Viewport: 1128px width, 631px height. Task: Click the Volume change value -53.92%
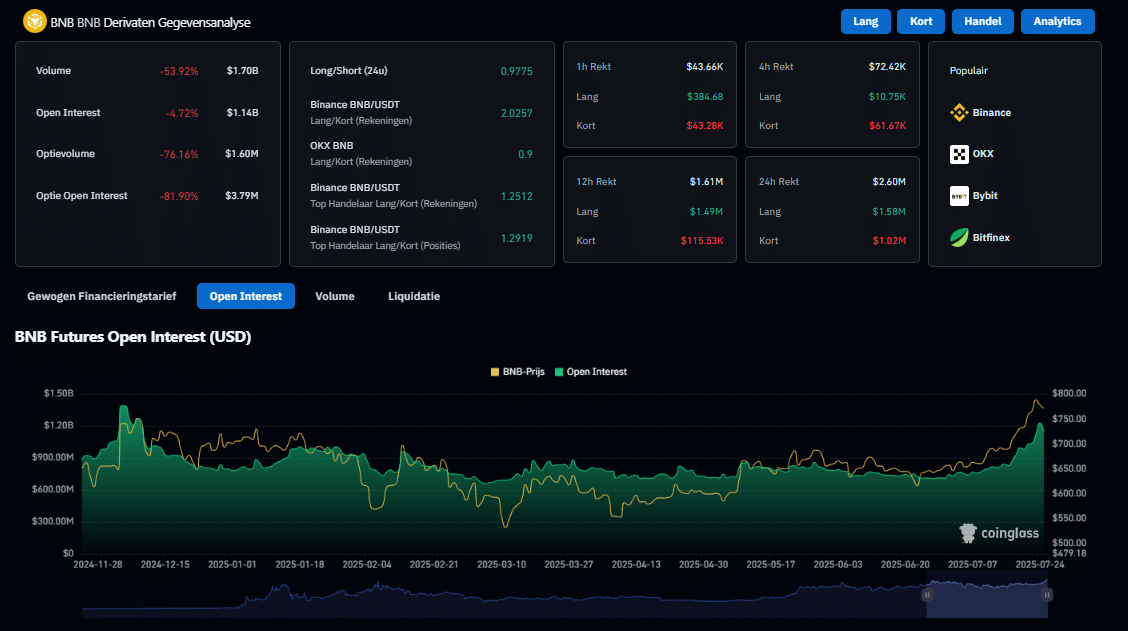tap(179, 71)
